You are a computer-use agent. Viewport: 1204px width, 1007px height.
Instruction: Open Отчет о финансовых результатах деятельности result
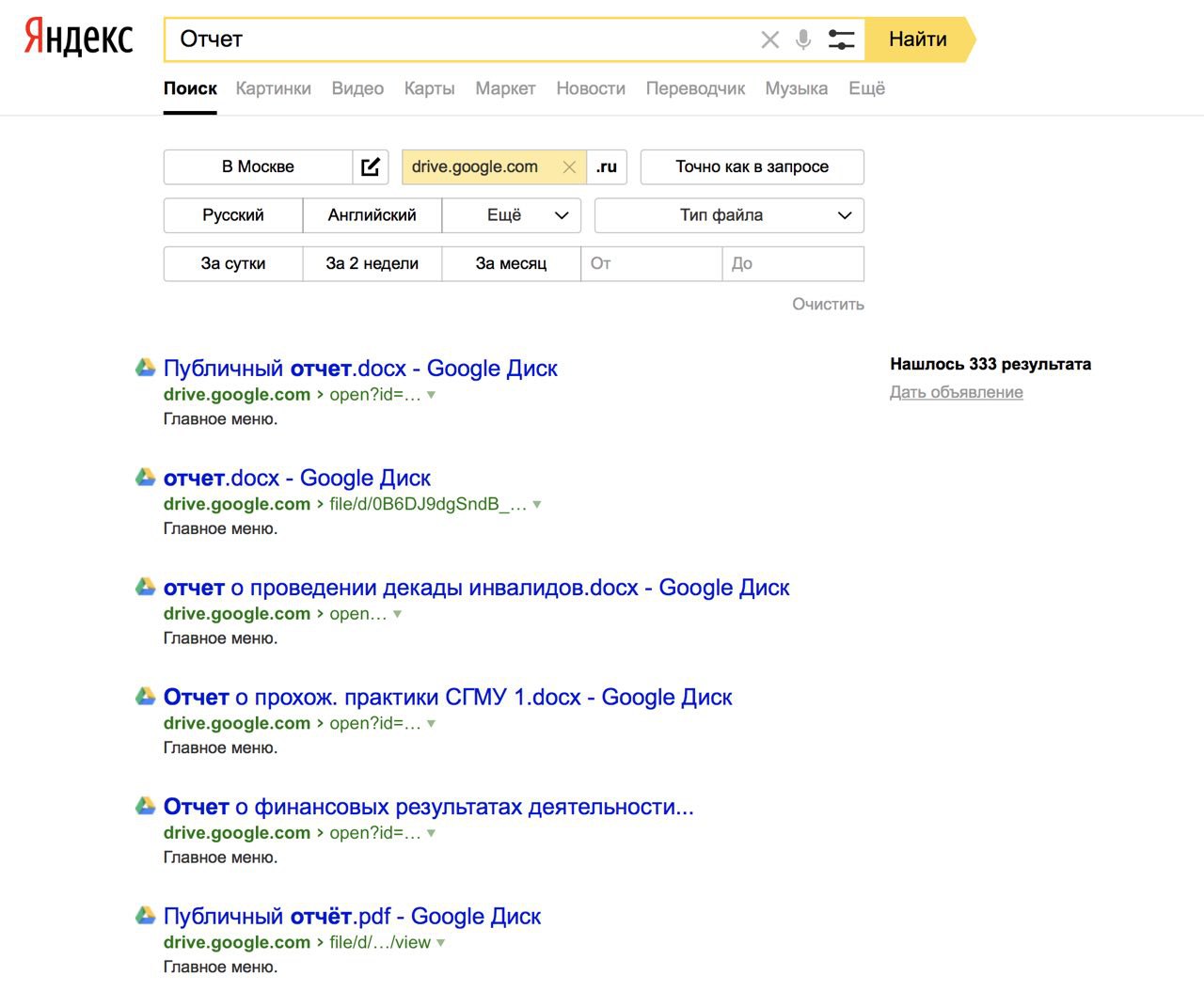click(429, 807)
